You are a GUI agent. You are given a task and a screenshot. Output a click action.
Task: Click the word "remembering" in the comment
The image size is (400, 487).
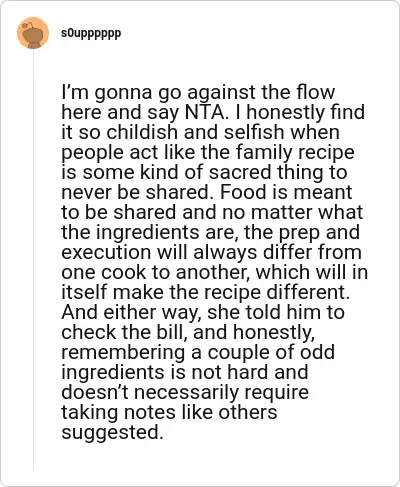[123, 353]
